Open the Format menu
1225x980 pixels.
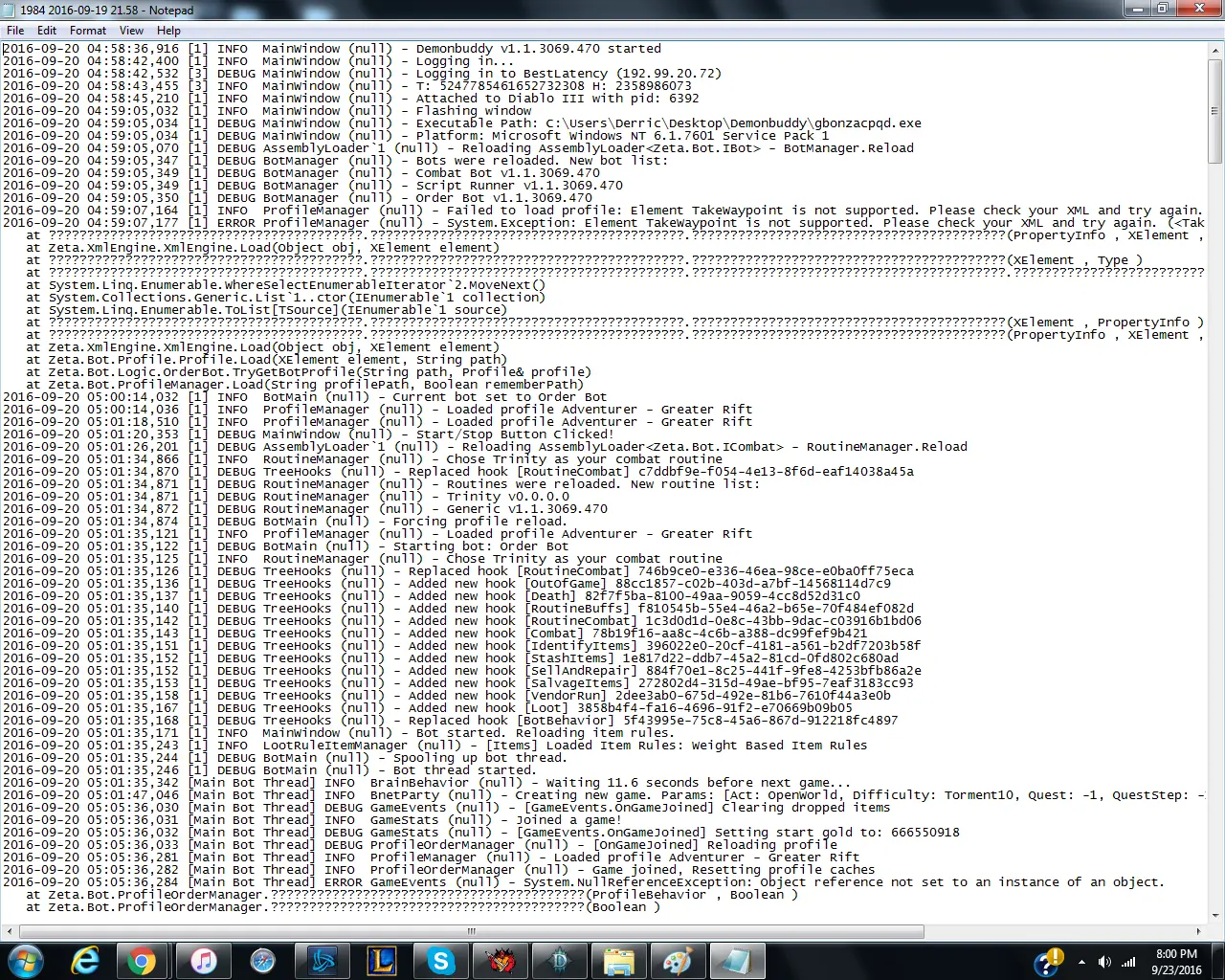(88, 31)
